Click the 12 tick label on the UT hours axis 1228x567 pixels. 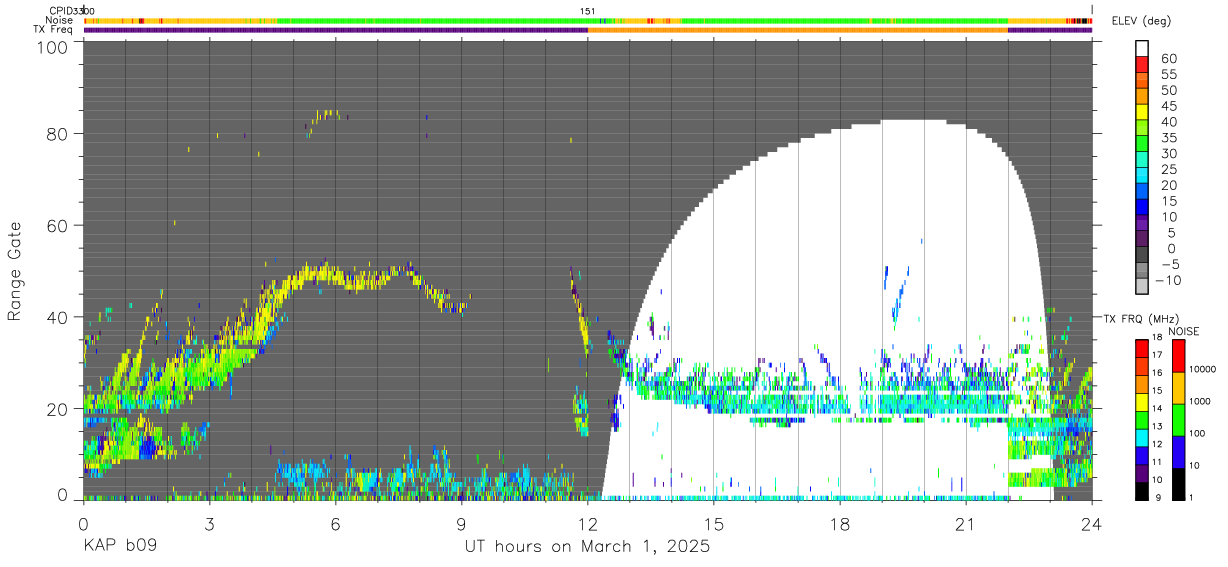tap(587, 523)
